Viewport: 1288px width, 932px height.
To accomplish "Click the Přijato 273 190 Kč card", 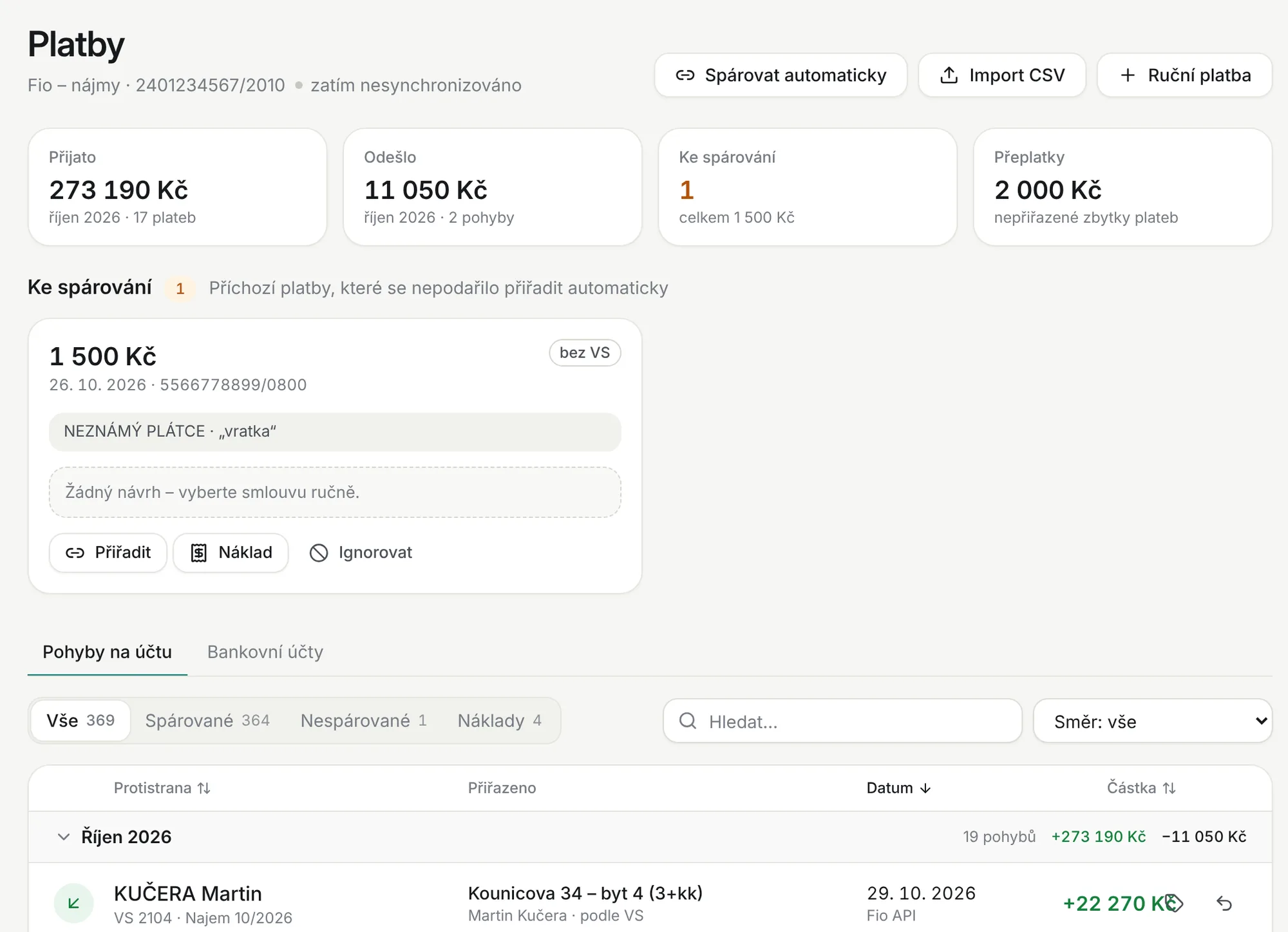I will click(x=177, y=187).
